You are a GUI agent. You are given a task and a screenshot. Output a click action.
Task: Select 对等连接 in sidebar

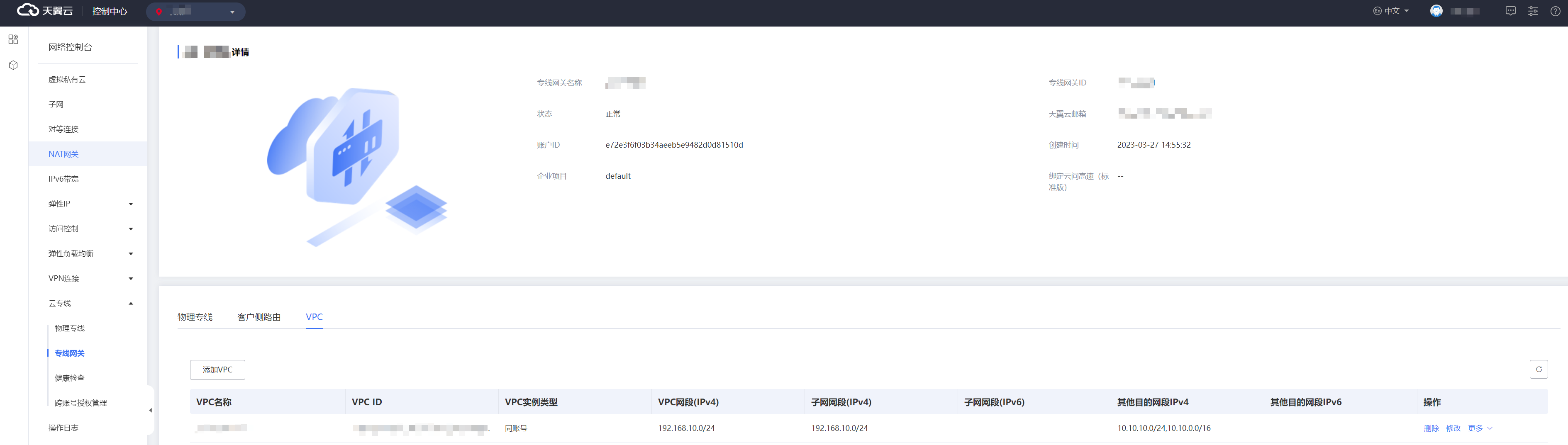click(63, 129)
